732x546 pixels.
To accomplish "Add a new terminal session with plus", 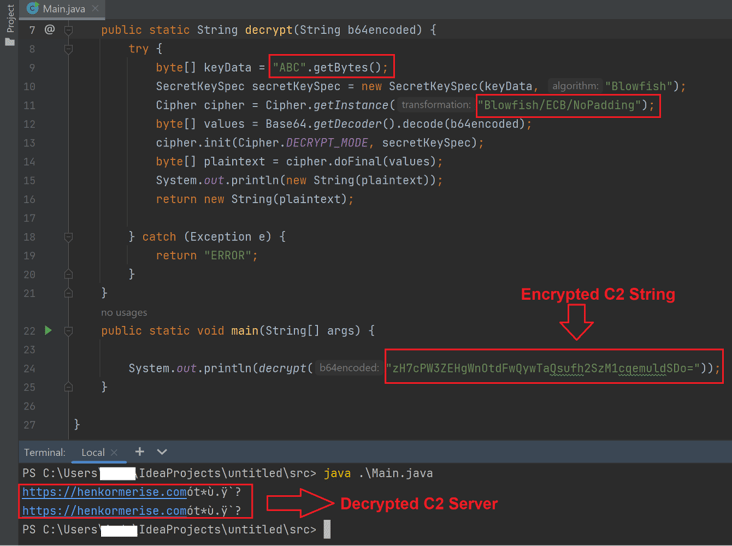I will point(139,452).
